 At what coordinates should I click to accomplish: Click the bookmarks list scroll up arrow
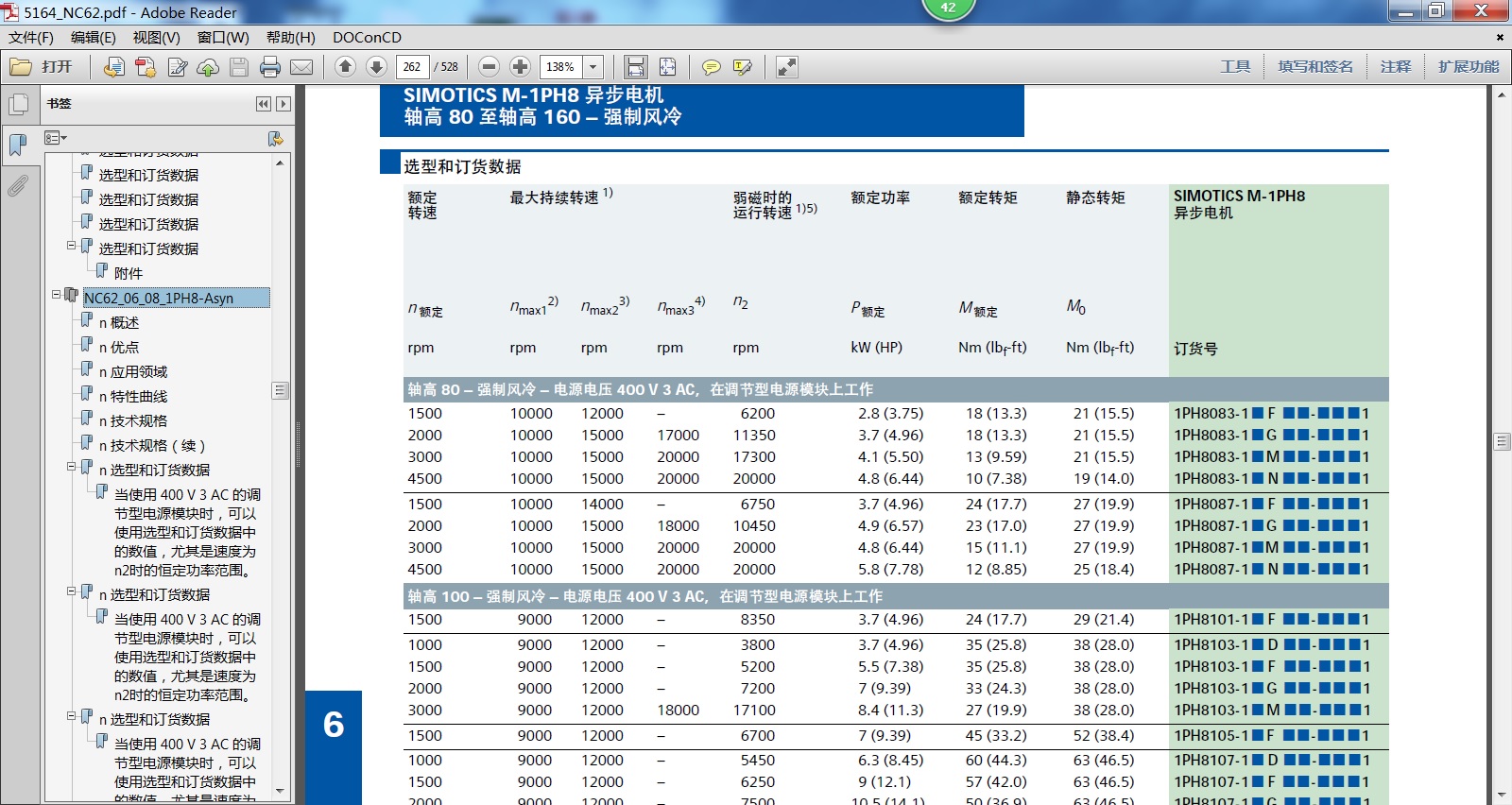coord(280,163)
